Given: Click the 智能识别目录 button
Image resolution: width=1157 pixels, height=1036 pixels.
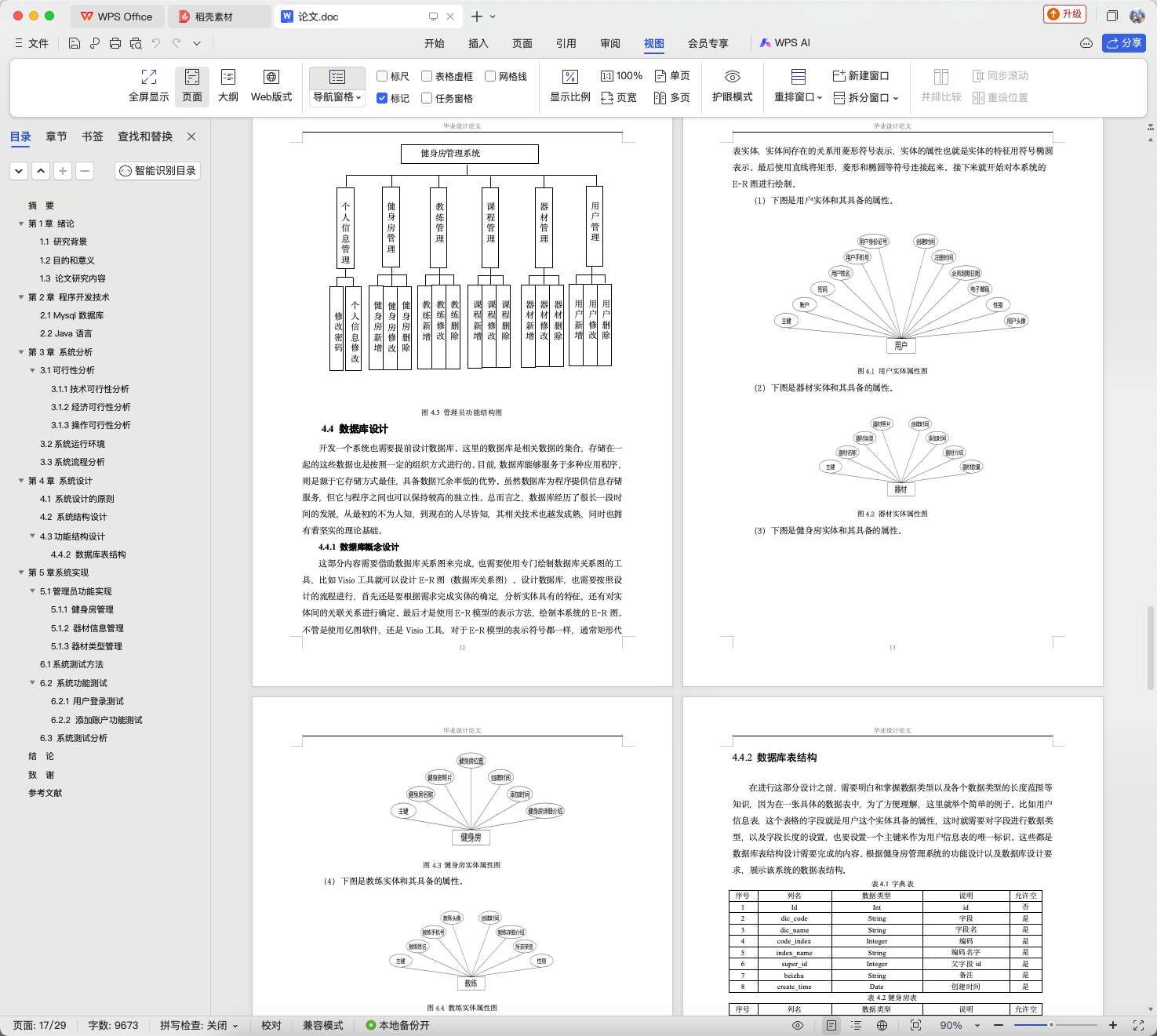Looking at the screenshot, I should tap(158, 170).
